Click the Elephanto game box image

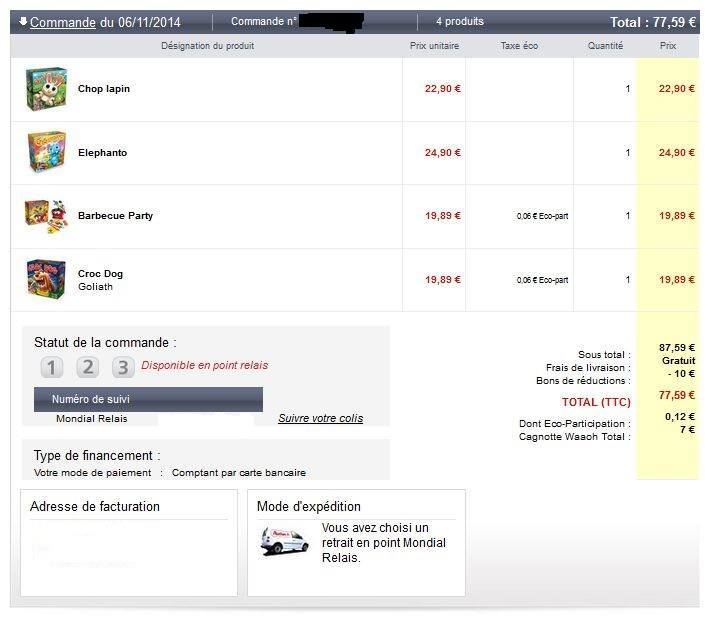46,153
